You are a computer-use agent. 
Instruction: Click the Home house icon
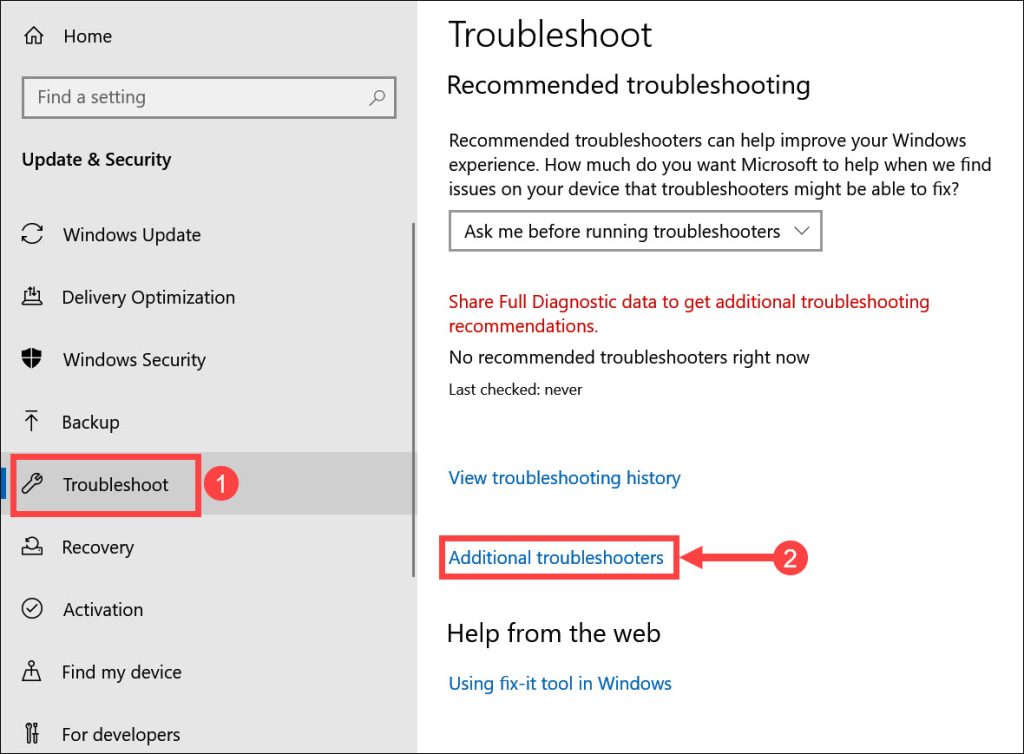click(x=33, y=36)
